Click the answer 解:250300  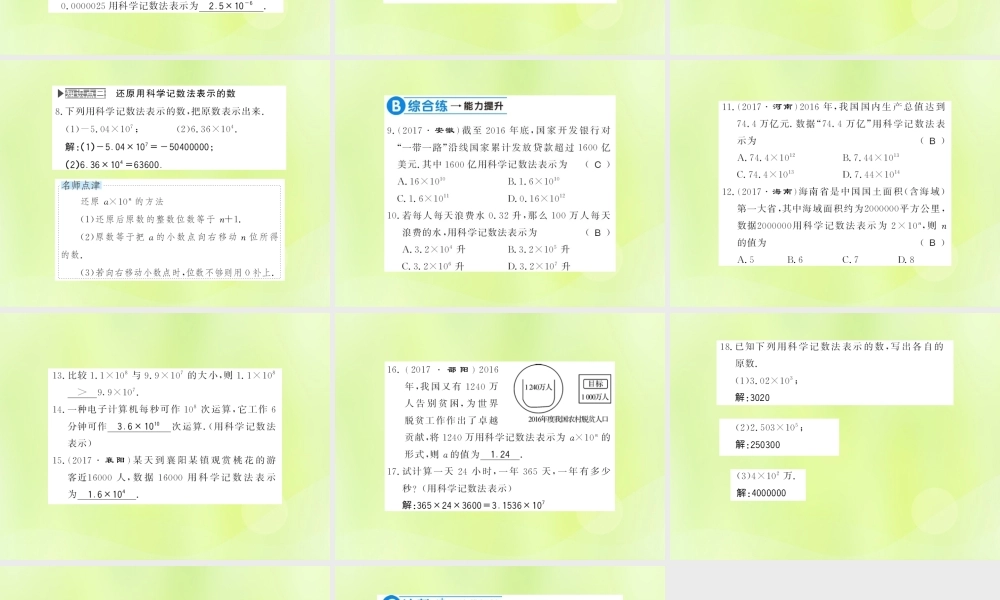click(x=757, y=444)
